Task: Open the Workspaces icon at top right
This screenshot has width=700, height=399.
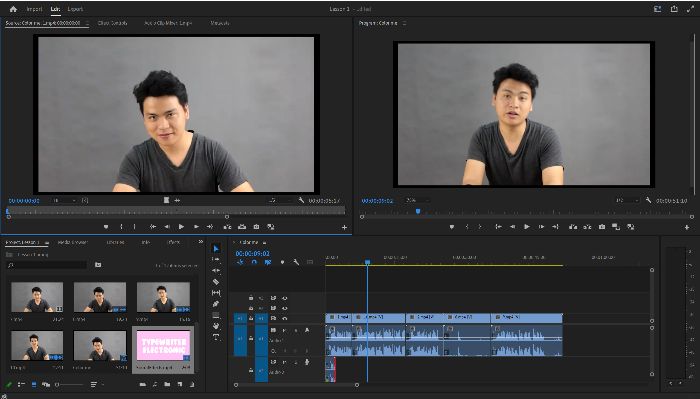Action: tap(657, 9)
